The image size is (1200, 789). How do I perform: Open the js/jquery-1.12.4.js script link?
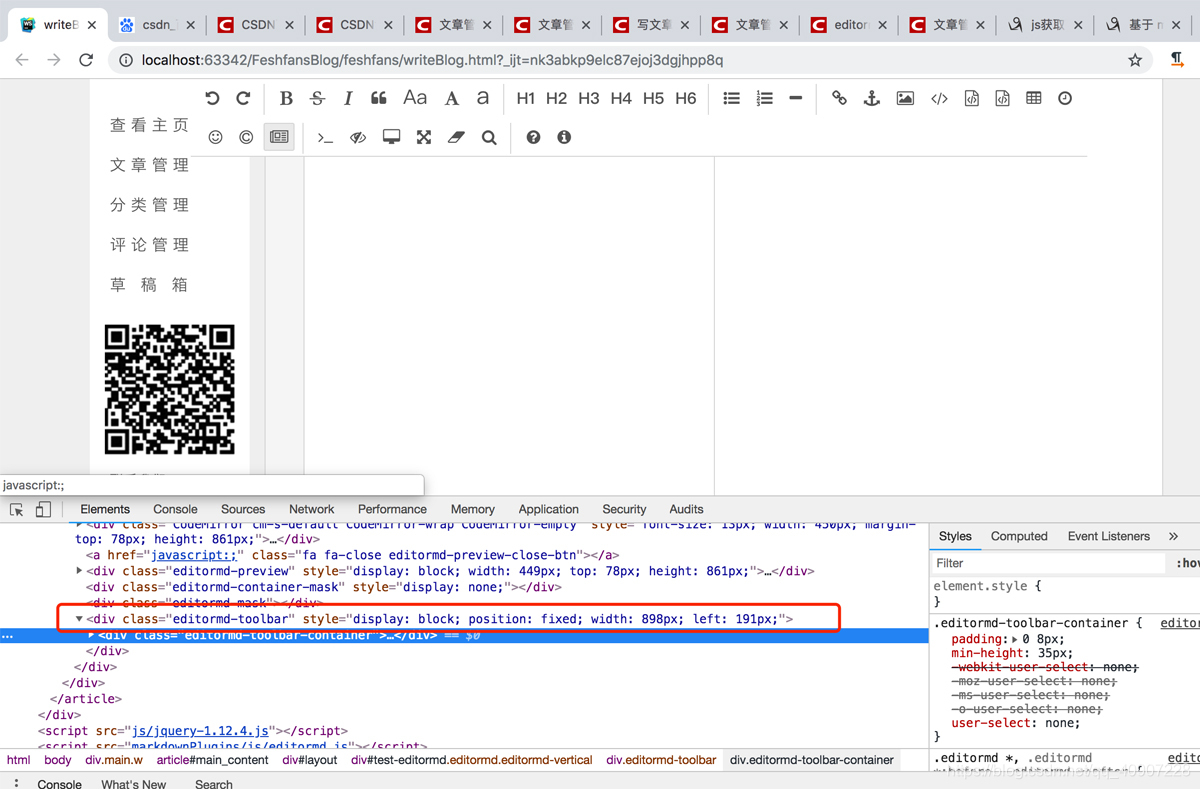200,731
